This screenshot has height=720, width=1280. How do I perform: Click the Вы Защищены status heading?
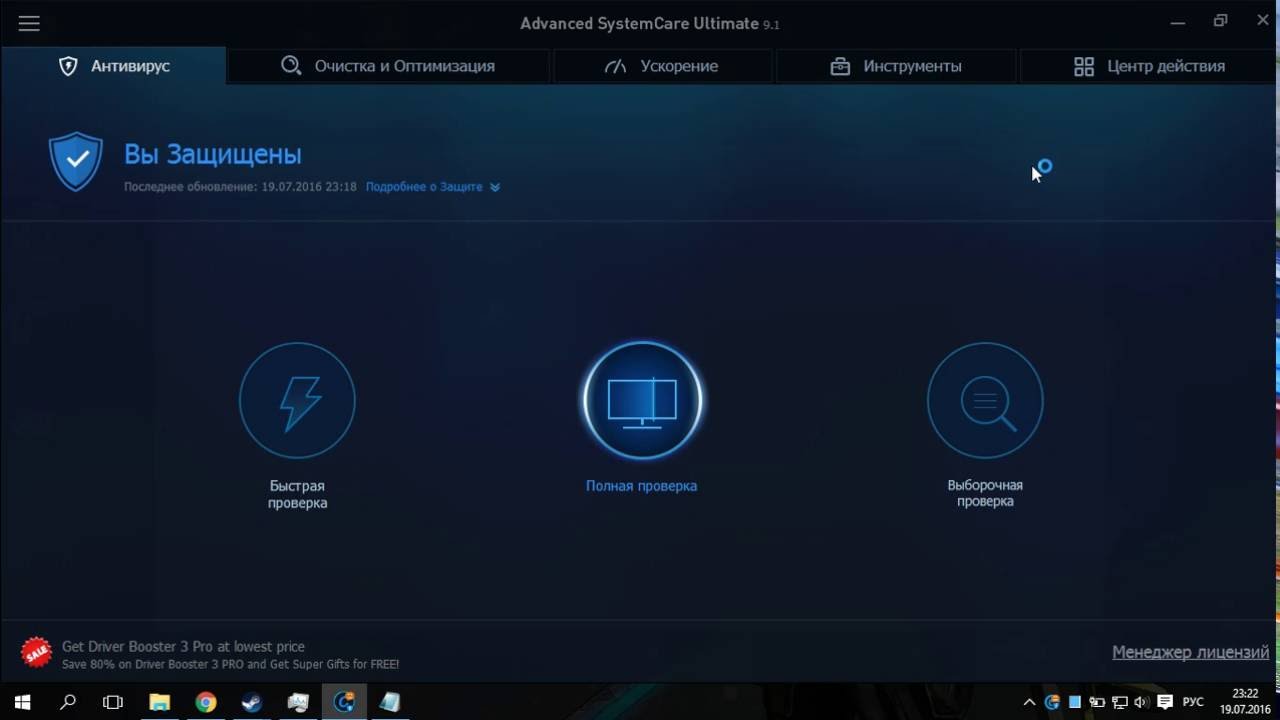click(x=212, y=154)
